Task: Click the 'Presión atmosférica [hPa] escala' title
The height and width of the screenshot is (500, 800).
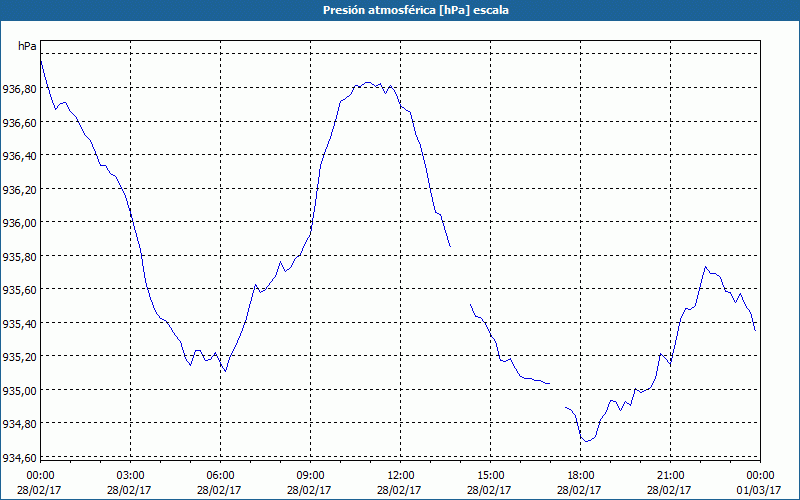Action: coord(416,10)
